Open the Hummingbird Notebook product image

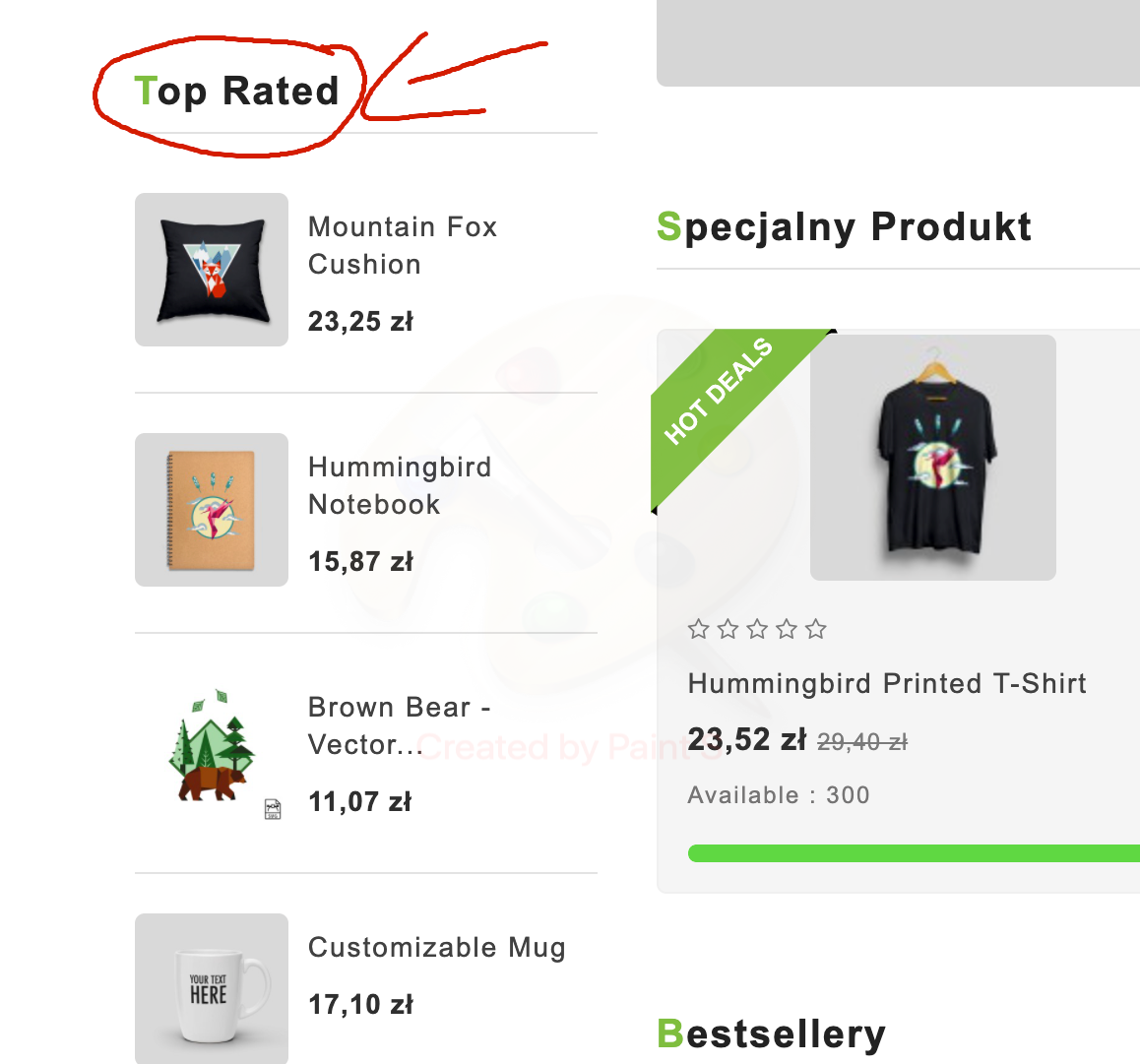pos(212,510)
